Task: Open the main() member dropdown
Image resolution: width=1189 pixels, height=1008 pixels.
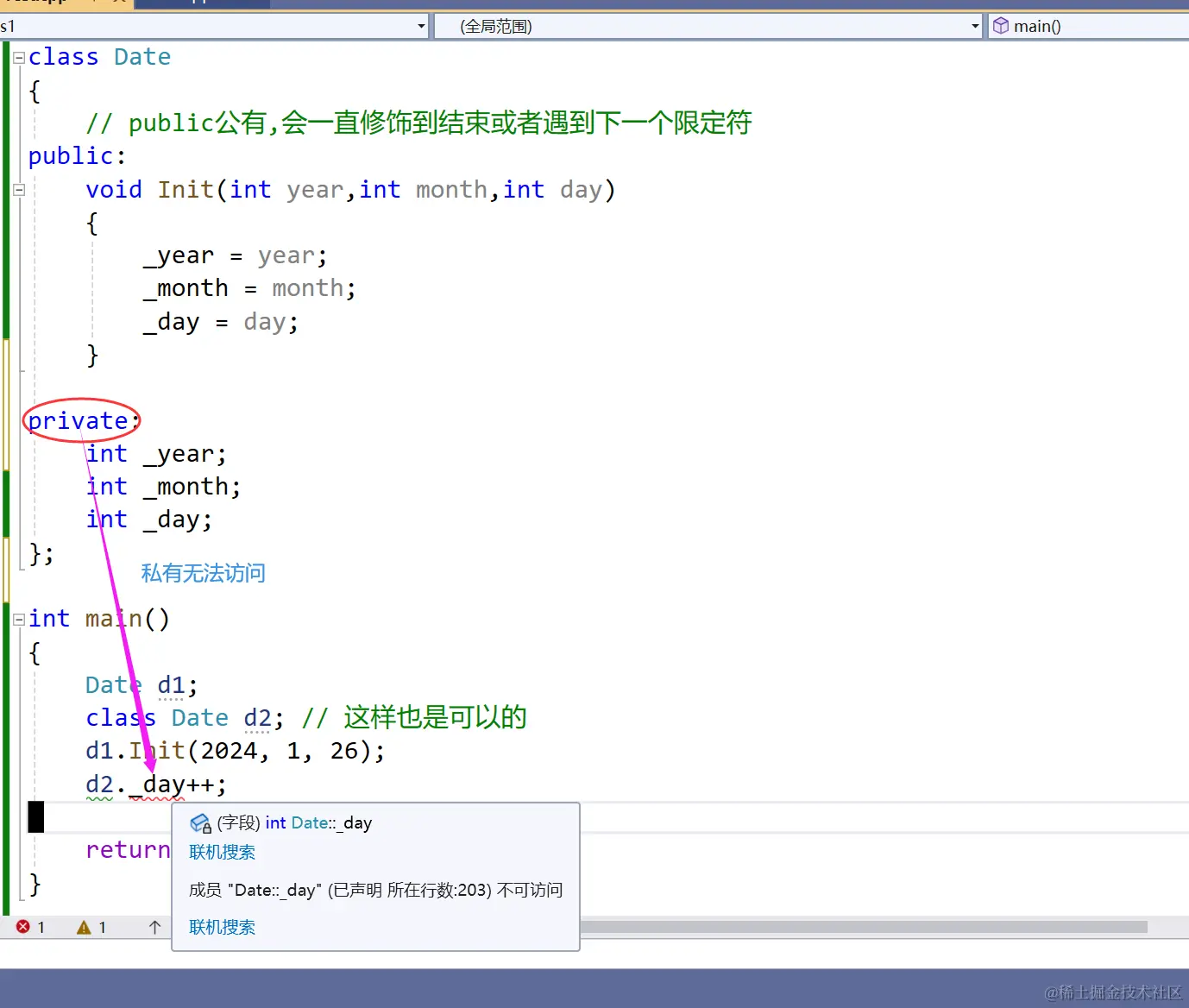Action: (1089, 26)
